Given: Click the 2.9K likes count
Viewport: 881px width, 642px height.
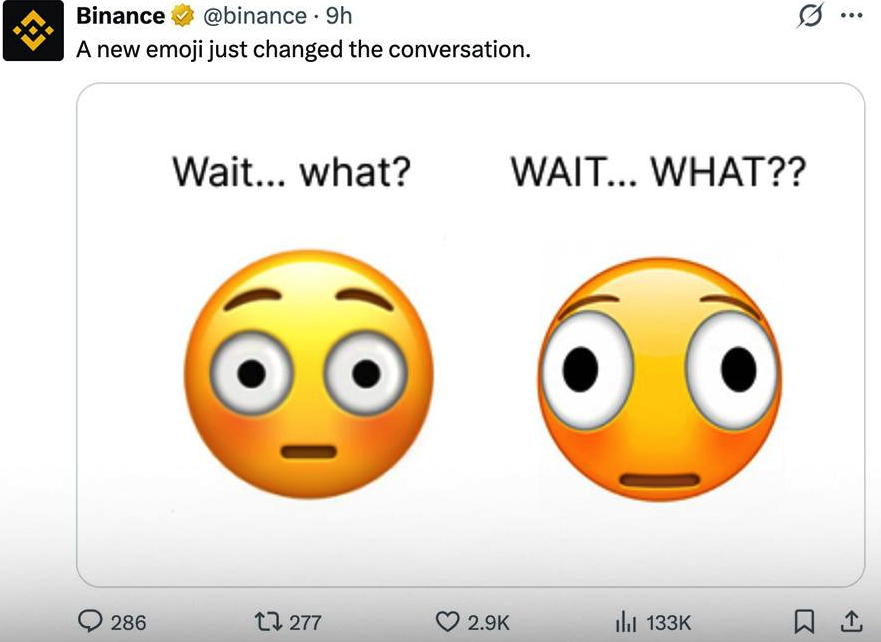Looking at the screenshot, I should point(489,622).
